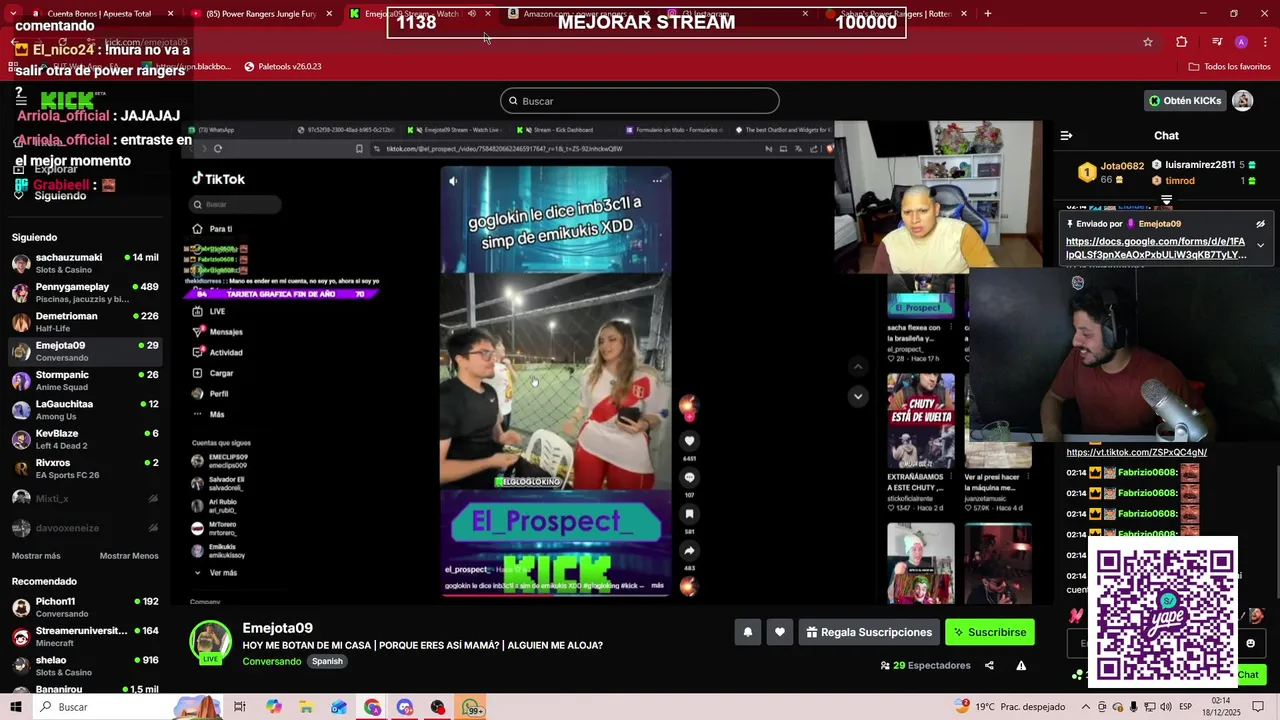Expand the gift leaderboard handle below timrod
The height and width of the screenshot is (720, 1280).
1166,201
